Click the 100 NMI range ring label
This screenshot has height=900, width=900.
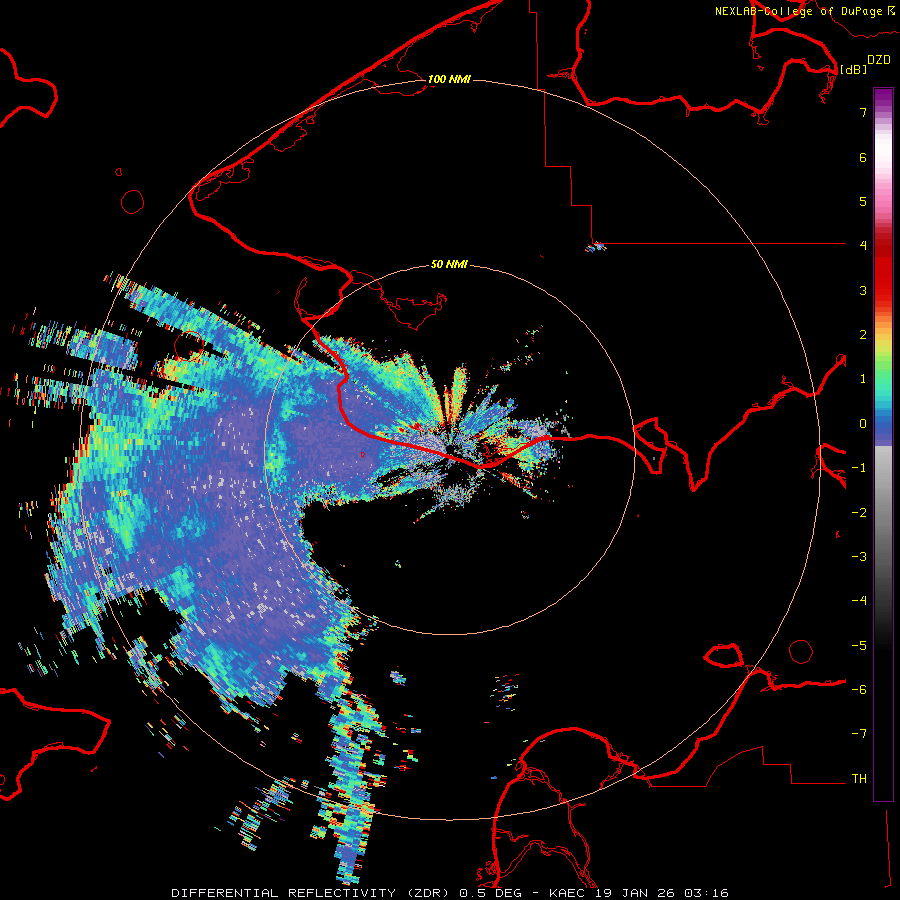pyautogui.click(x=449, y=79)
